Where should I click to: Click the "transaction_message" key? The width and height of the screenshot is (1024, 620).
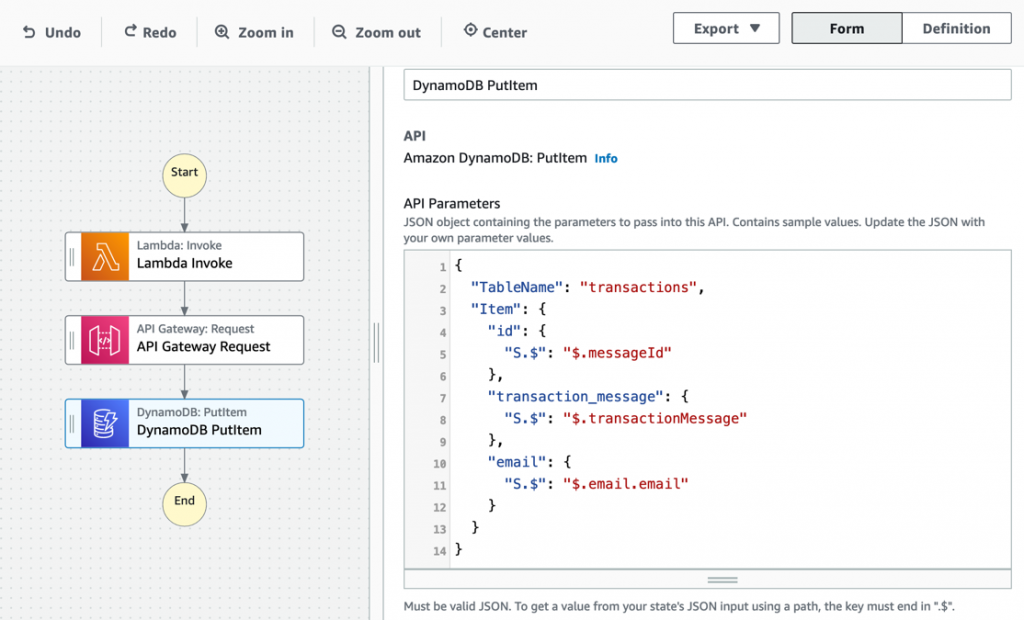pyautogui.click(x=575, y=397)
